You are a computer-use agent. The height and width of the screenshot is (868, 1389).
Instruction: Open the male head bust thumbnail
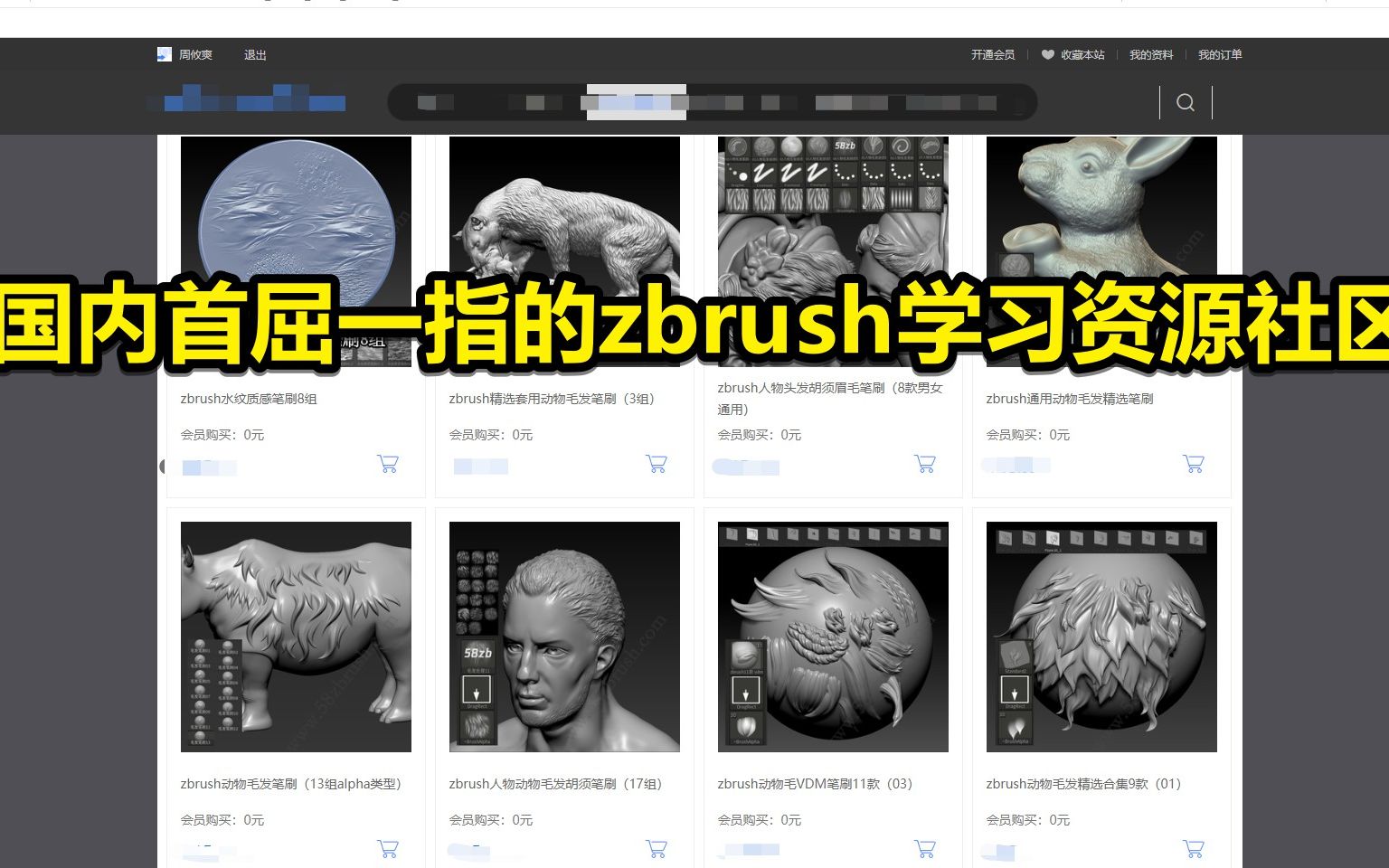[x=564, y=637]
